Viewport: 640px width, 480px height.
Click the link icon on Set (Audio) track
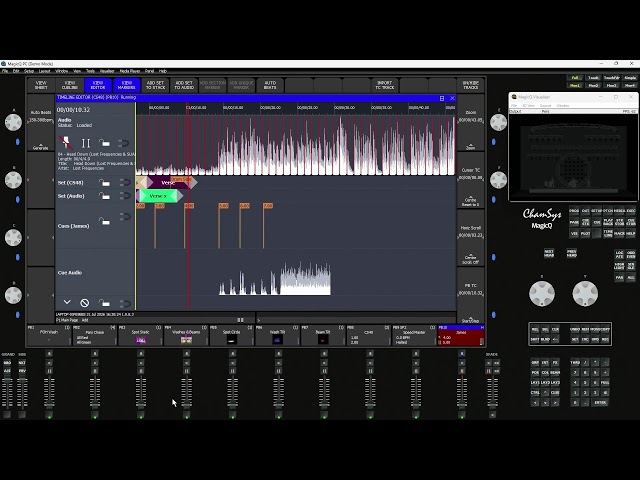coord(124,196)
